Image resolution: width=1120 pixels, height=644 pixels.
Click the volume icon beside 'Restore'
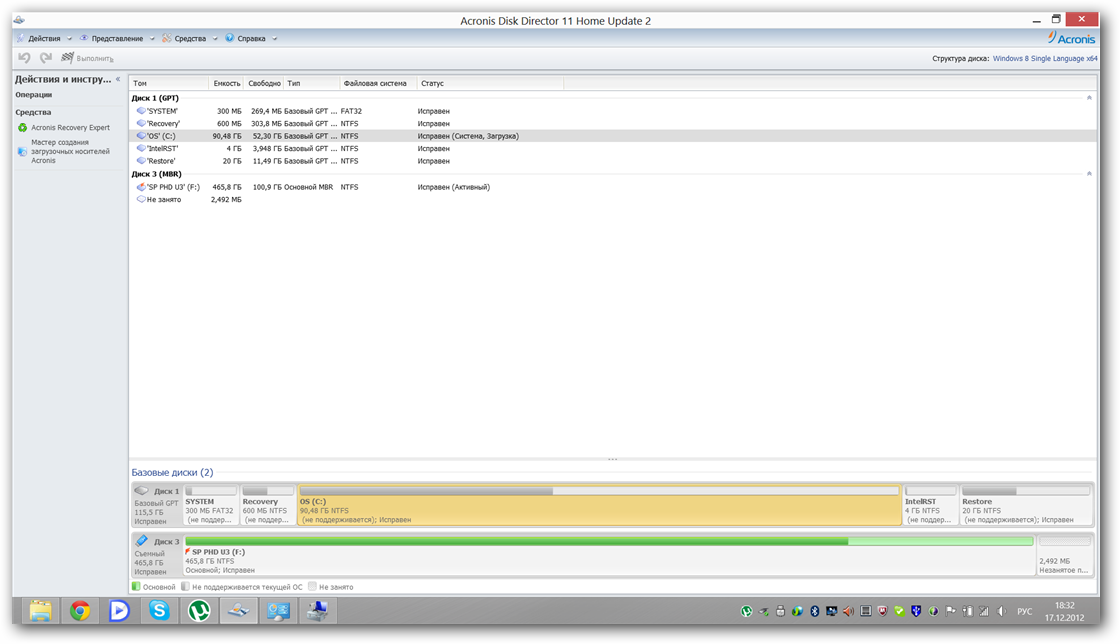[141, 161]
